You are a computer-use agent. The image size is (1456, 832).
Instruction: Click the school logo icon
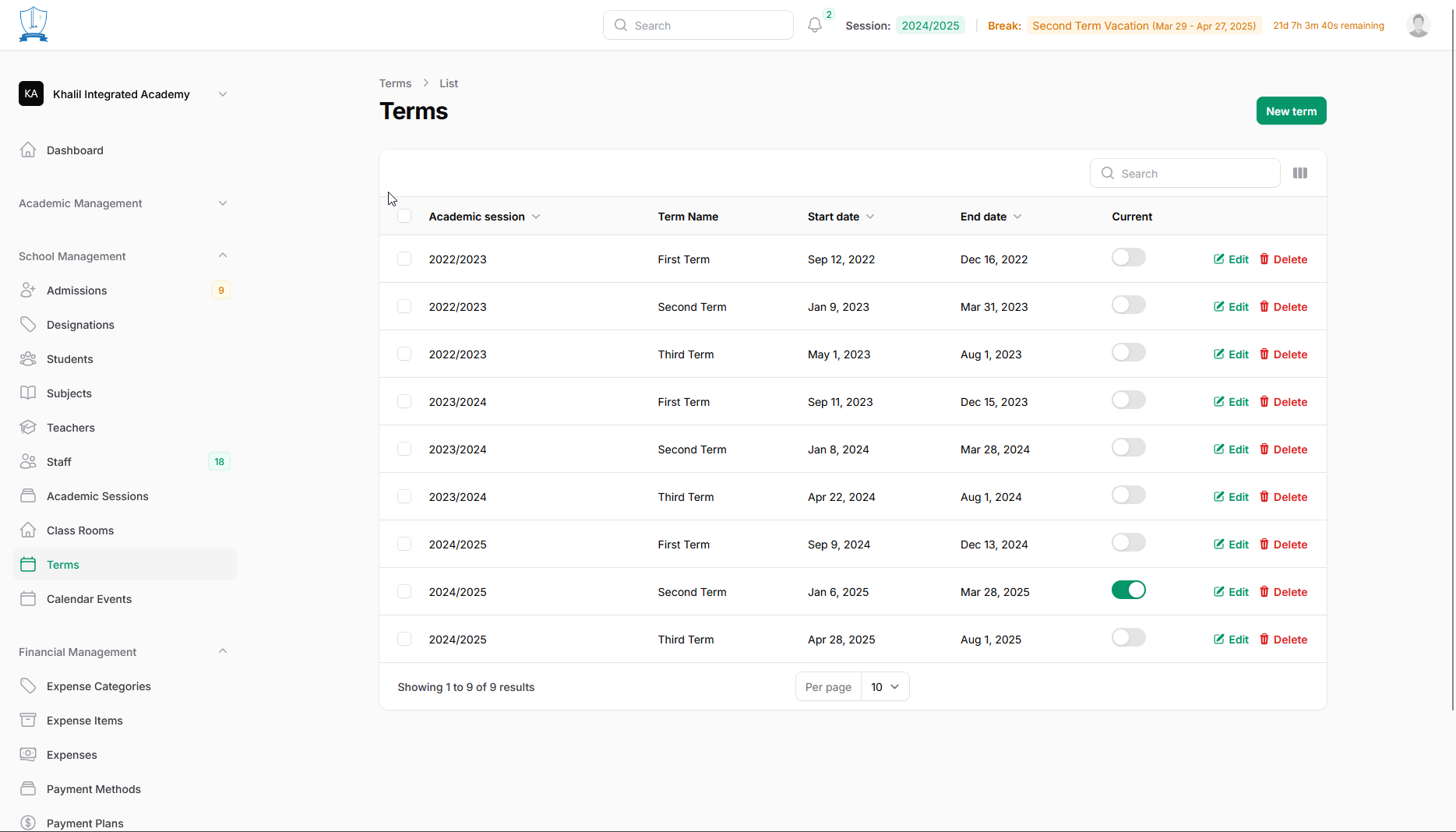click(33, 25)
